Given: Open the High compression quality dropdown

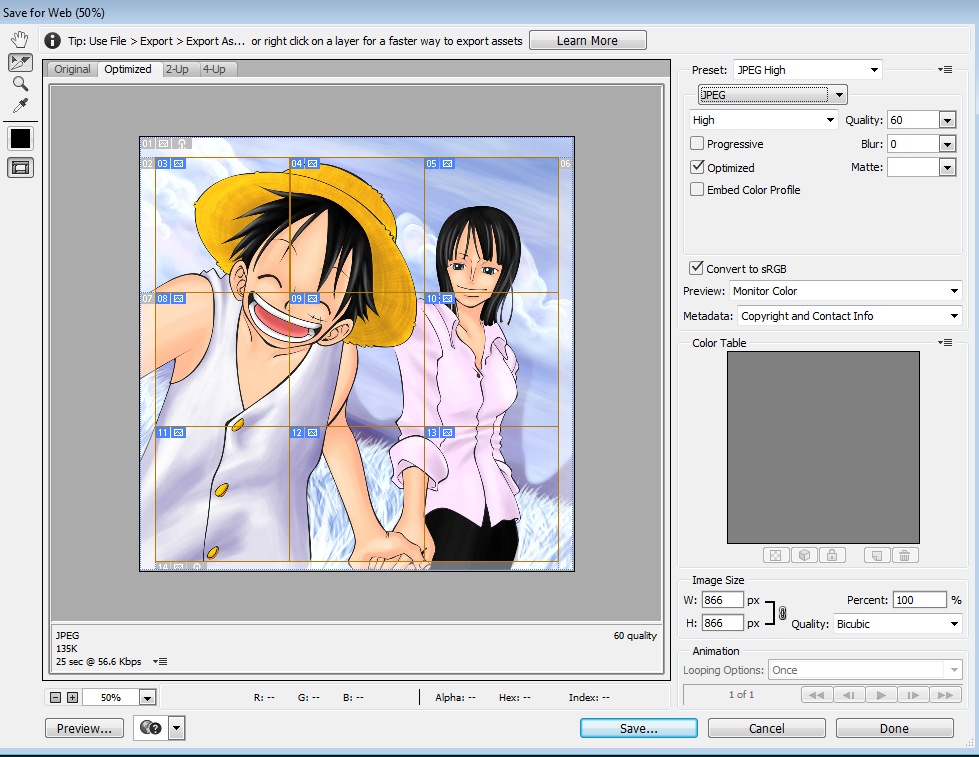Looking at the screenshot, I should coord(763,120).
